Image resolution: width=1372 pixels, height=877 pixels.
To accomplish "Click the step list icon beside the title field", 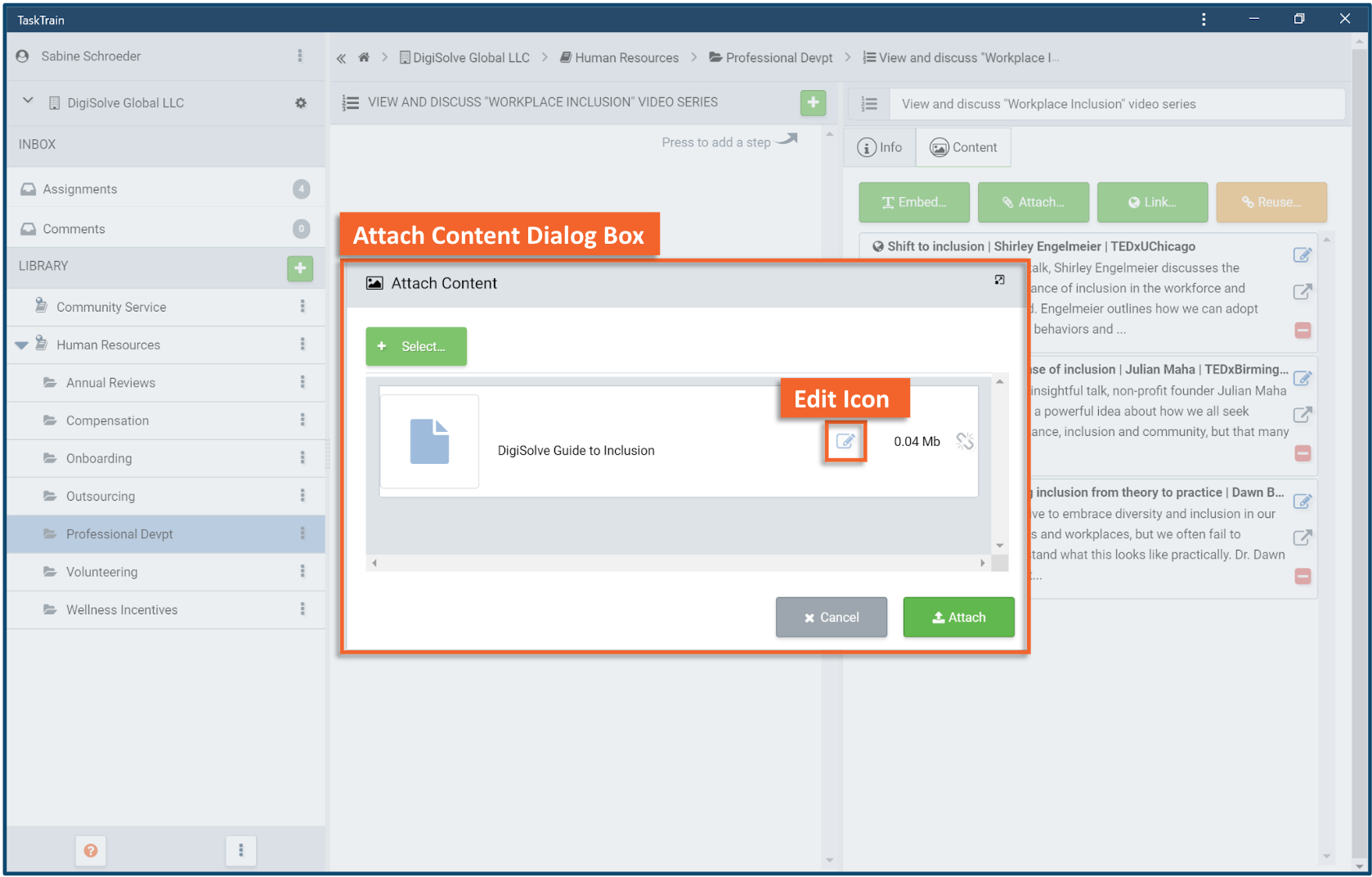I will [869, 104].
